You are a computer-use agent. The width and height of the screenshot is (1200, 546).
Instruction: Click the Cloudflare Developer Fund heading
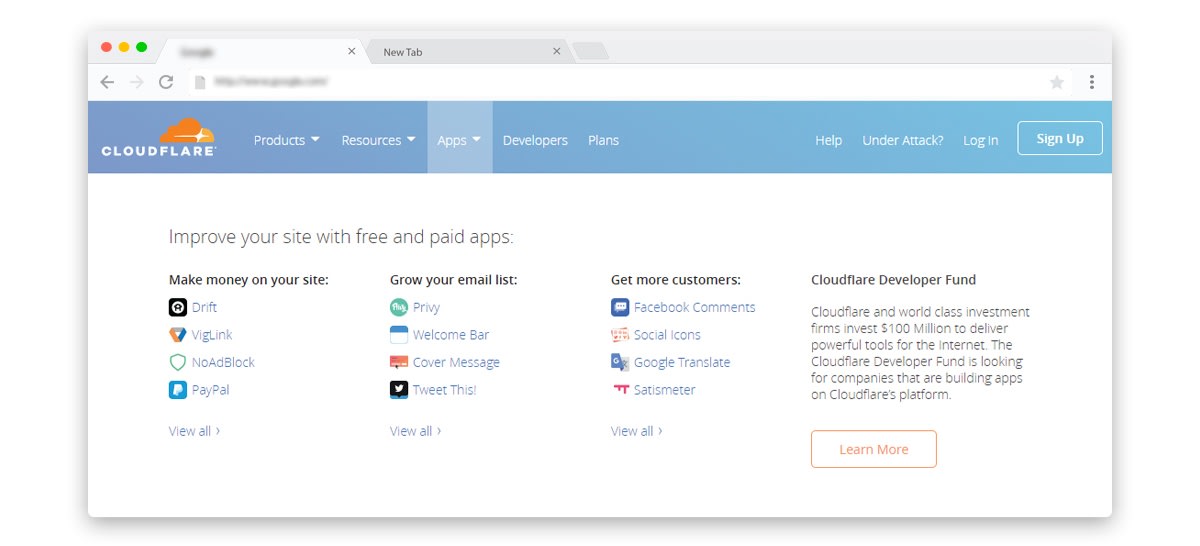pos(893,280)
